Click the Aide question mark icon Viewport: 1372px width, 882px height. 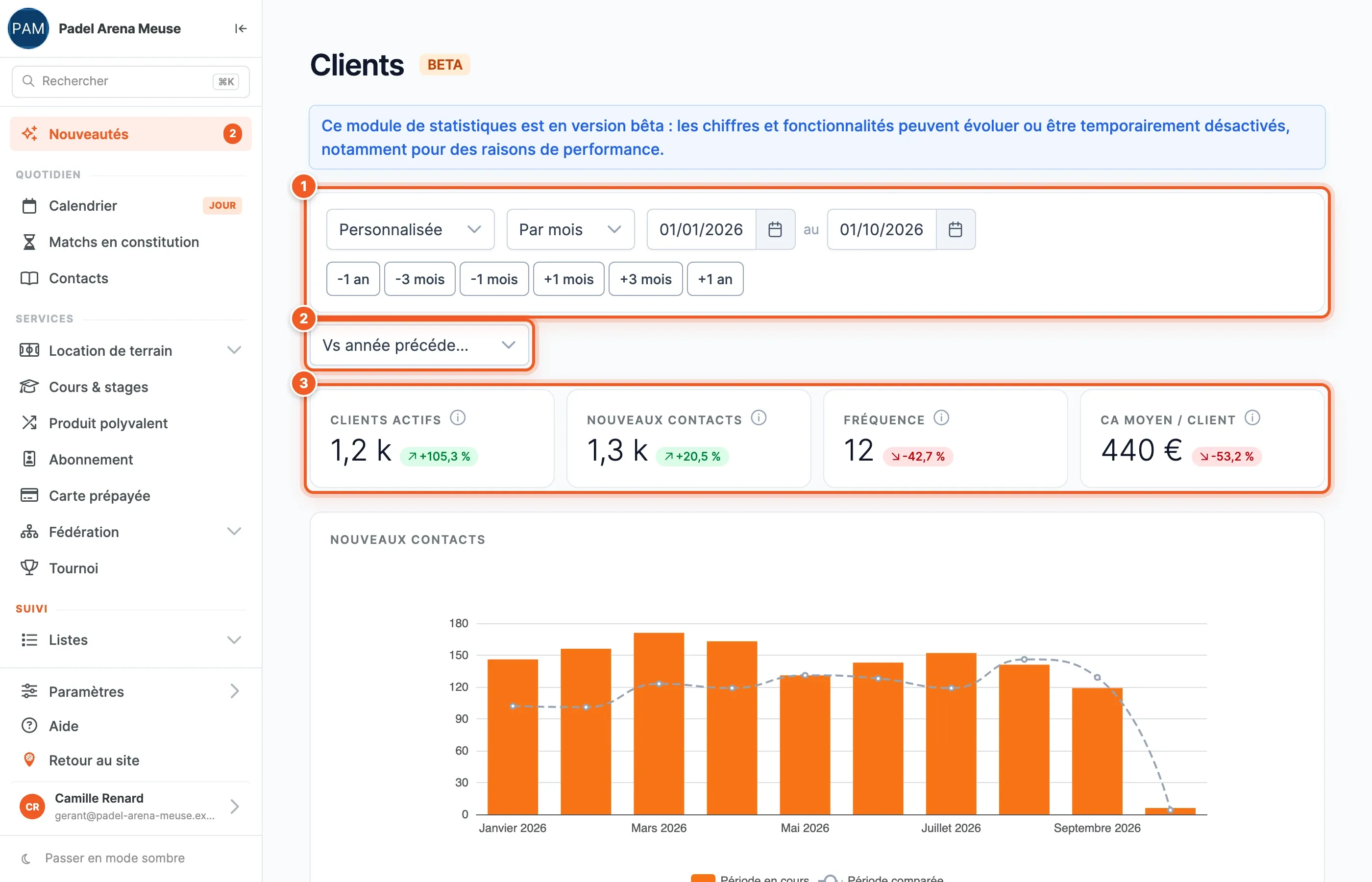click(x=29, y=726)
